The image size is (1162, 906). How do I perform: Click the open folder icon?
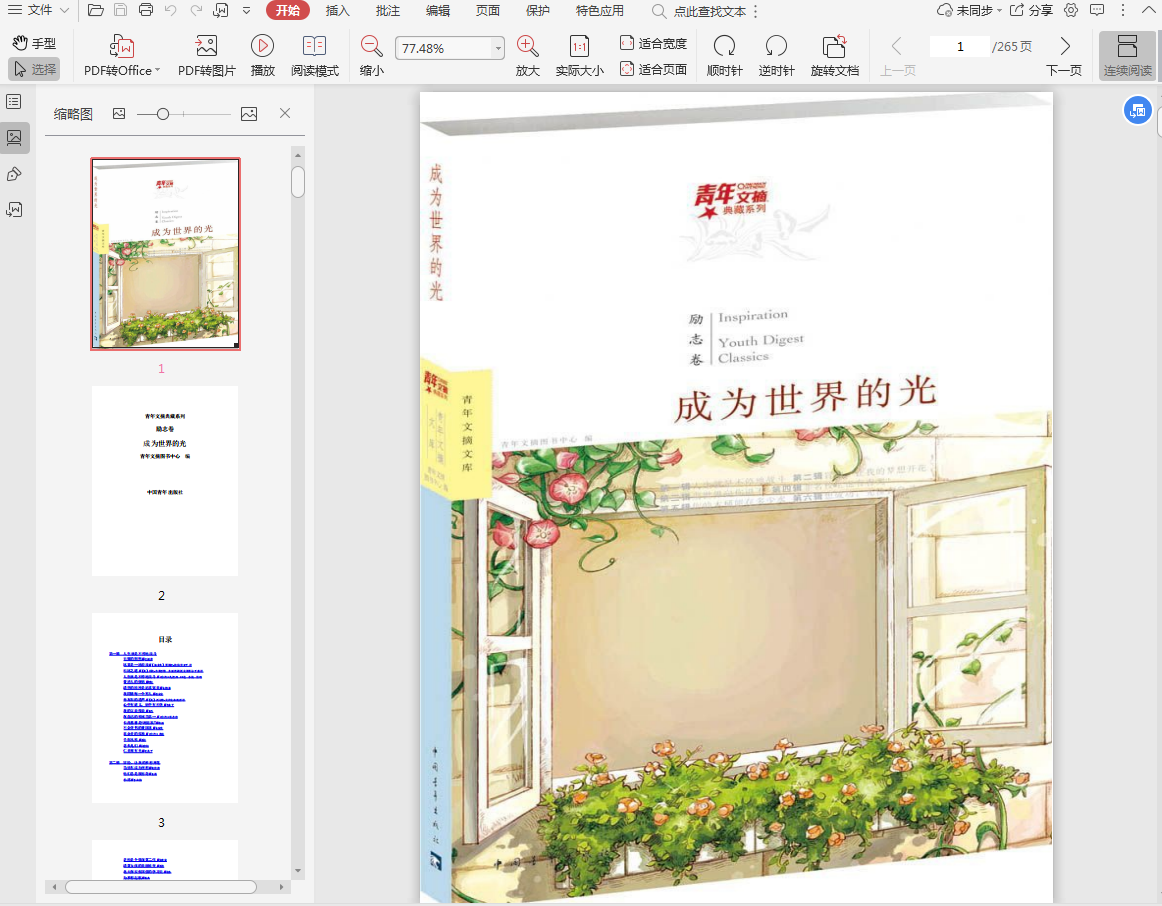tap(96, 10)
